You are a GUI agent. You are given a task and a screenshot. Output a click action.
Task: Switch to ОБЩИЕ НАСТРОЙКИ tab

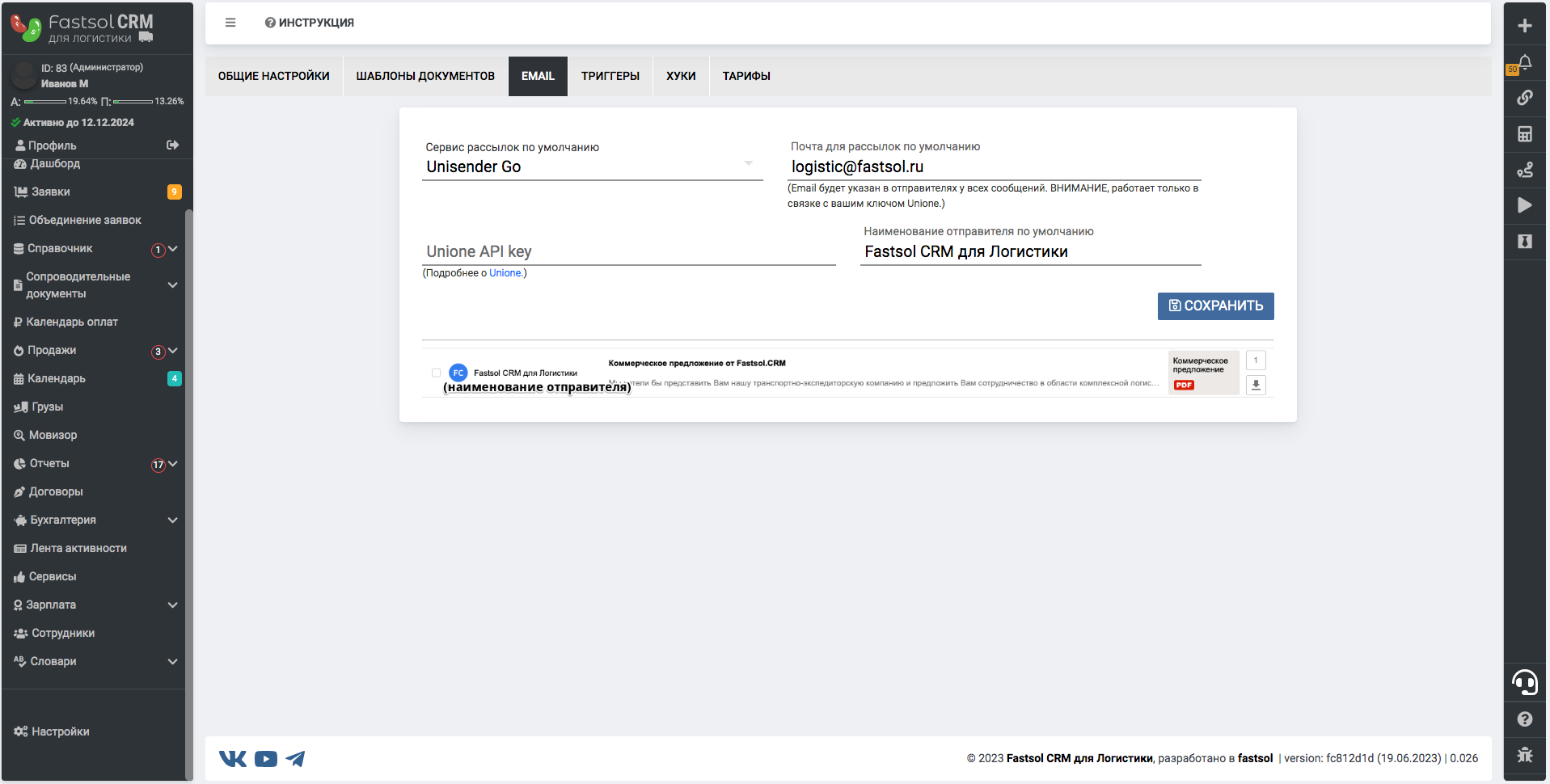point(274,76)
